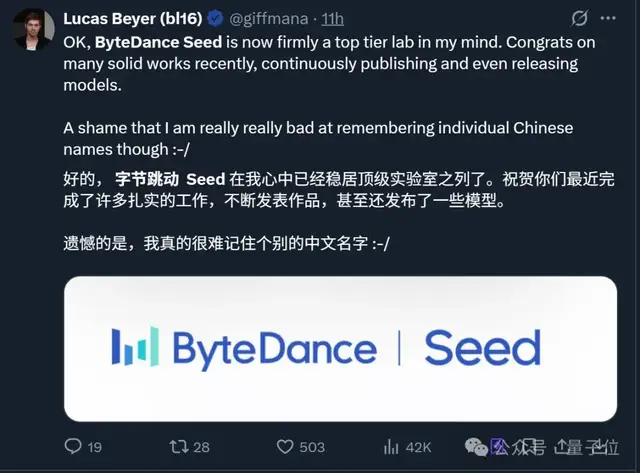640x473 pixels.
Task: Click the 28 reposts count
Action: [x=201, y=446]
